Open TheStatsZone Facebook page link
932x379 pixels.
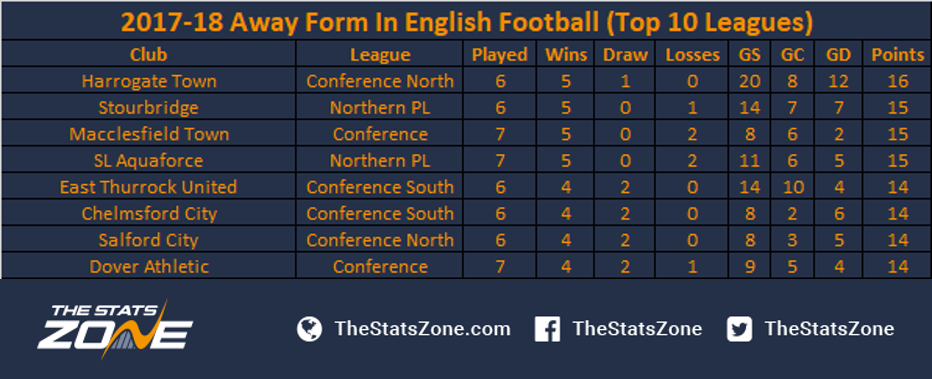(x=637, y=329)
